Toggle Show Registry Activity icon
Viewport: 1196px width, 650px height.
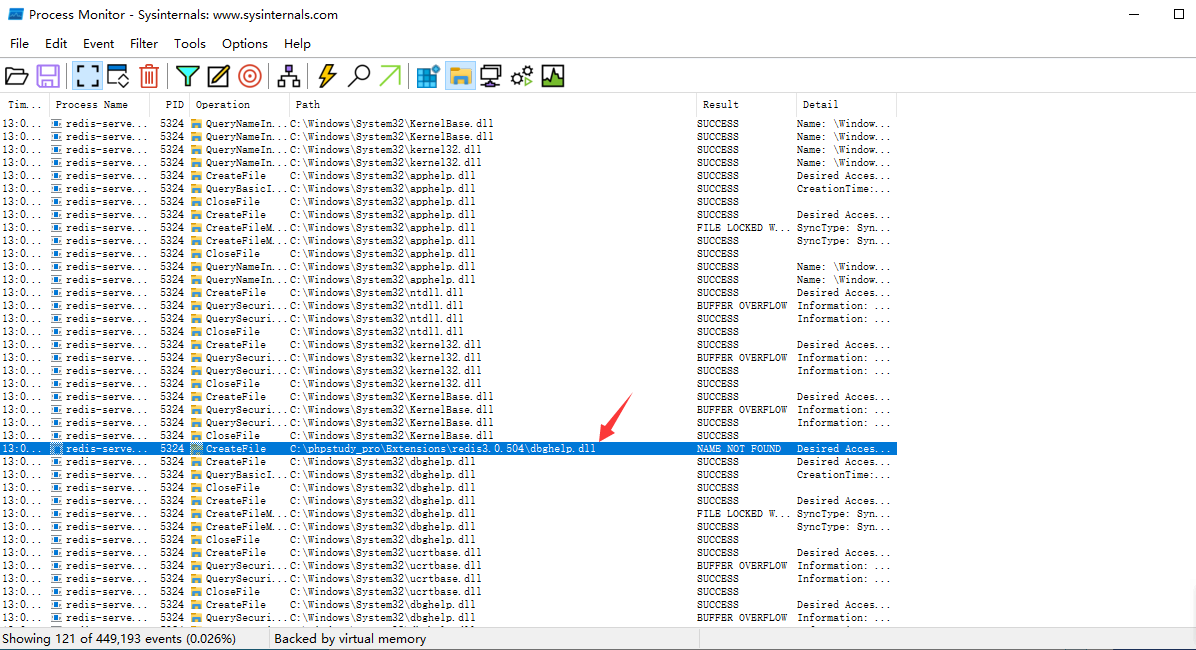click(x=427, y=76)
